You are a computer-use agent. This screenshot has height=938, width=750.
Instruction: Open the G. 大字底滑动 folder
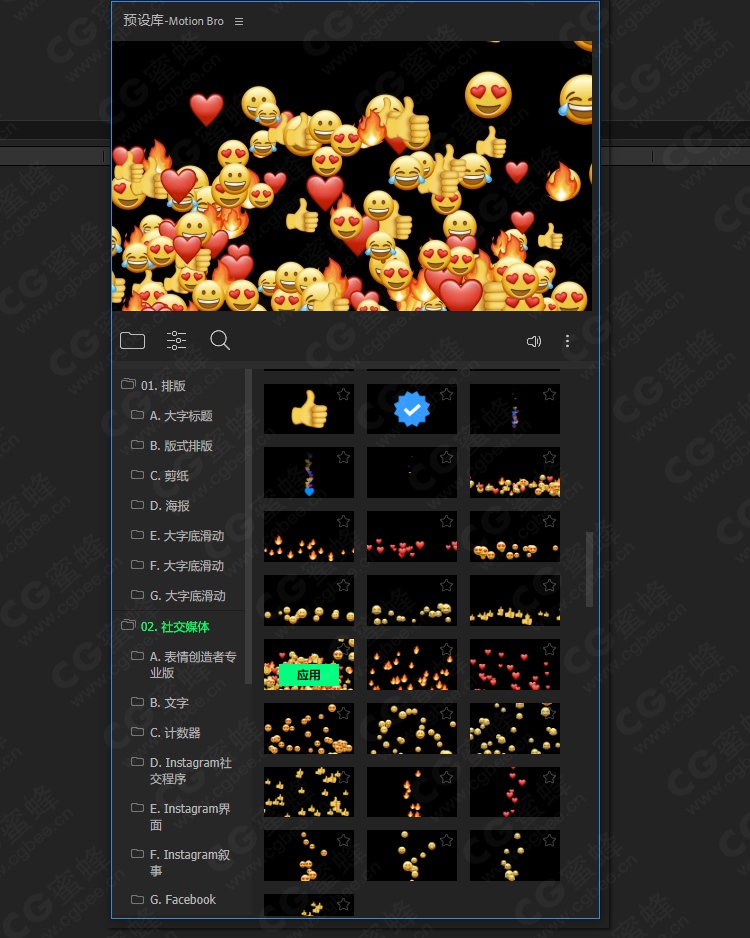(178, 595)
